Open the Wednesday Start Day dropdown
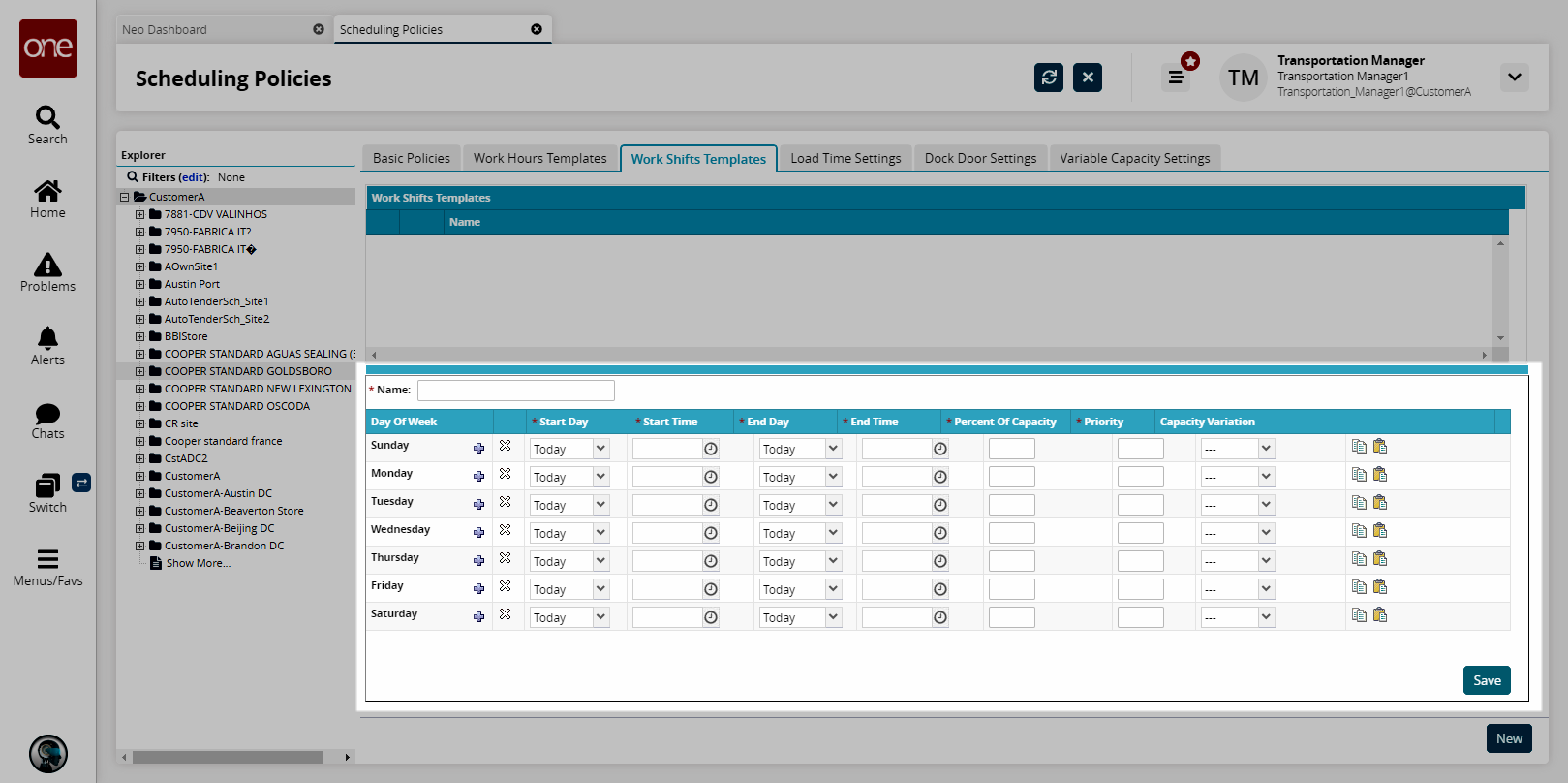The image size is (1568, 783). pyautogui.click(x=569, y=533)
